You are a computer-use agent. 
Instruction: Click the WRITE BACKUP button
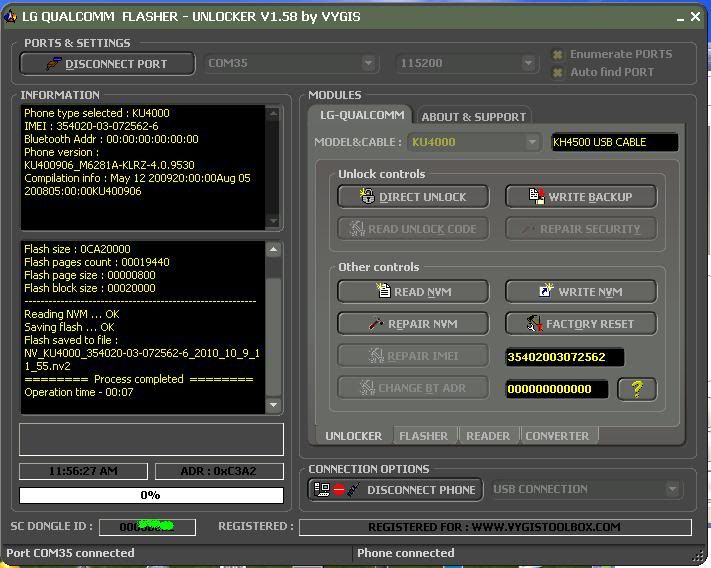(x=581, y=196)
